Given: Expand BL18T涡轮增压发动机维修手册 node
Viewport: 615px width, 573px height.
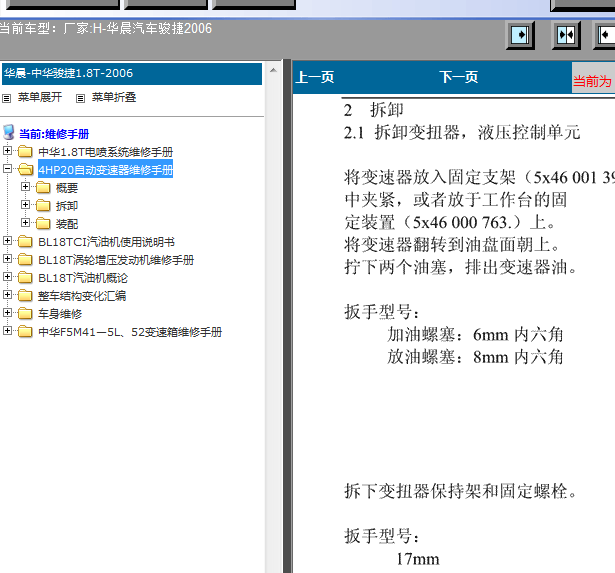Looking at the screenshot, I should [x=7, y=259].
